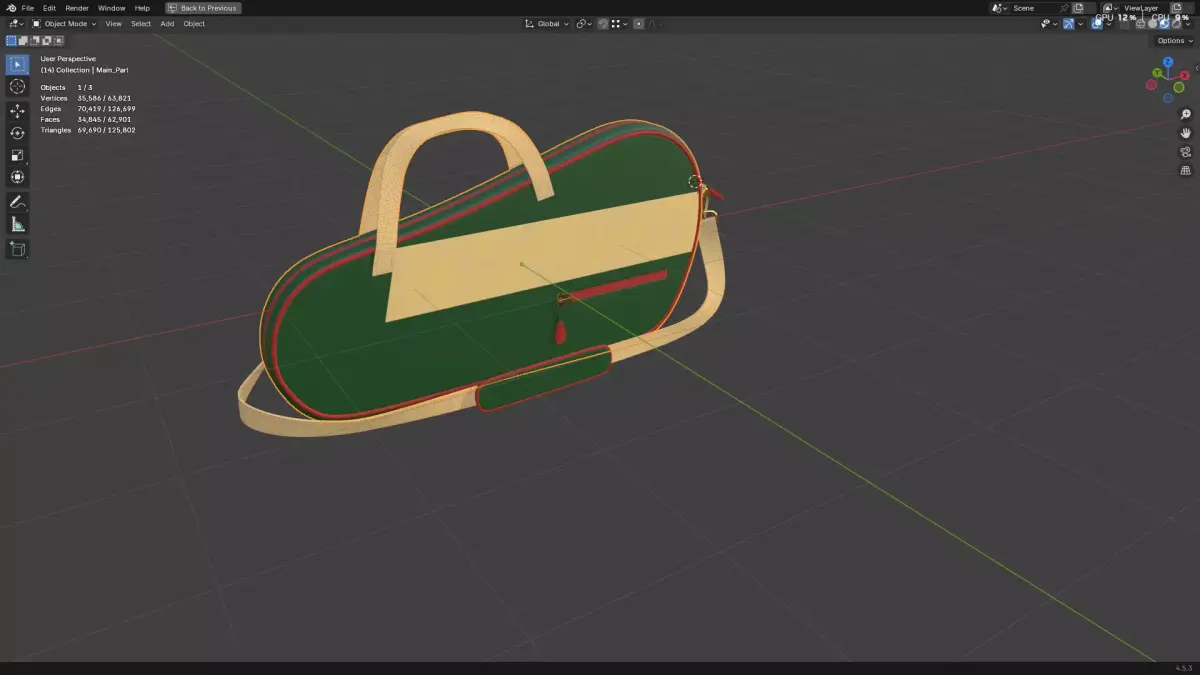Set selection mode to extend
1200x675 pixels.
point(23,41)
